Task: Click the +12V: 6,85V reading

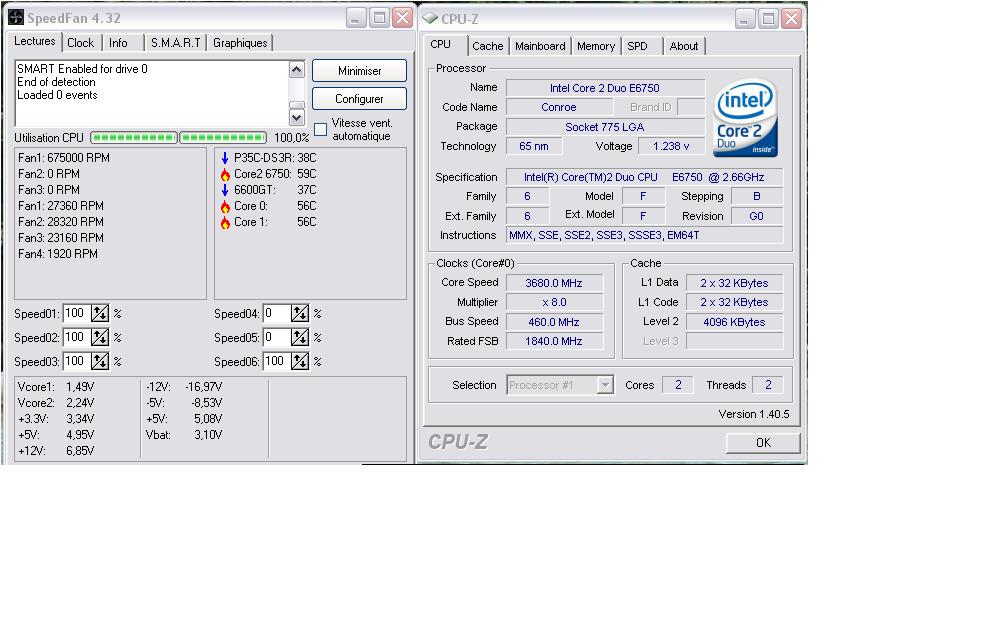Action: [x=56, y=451]
